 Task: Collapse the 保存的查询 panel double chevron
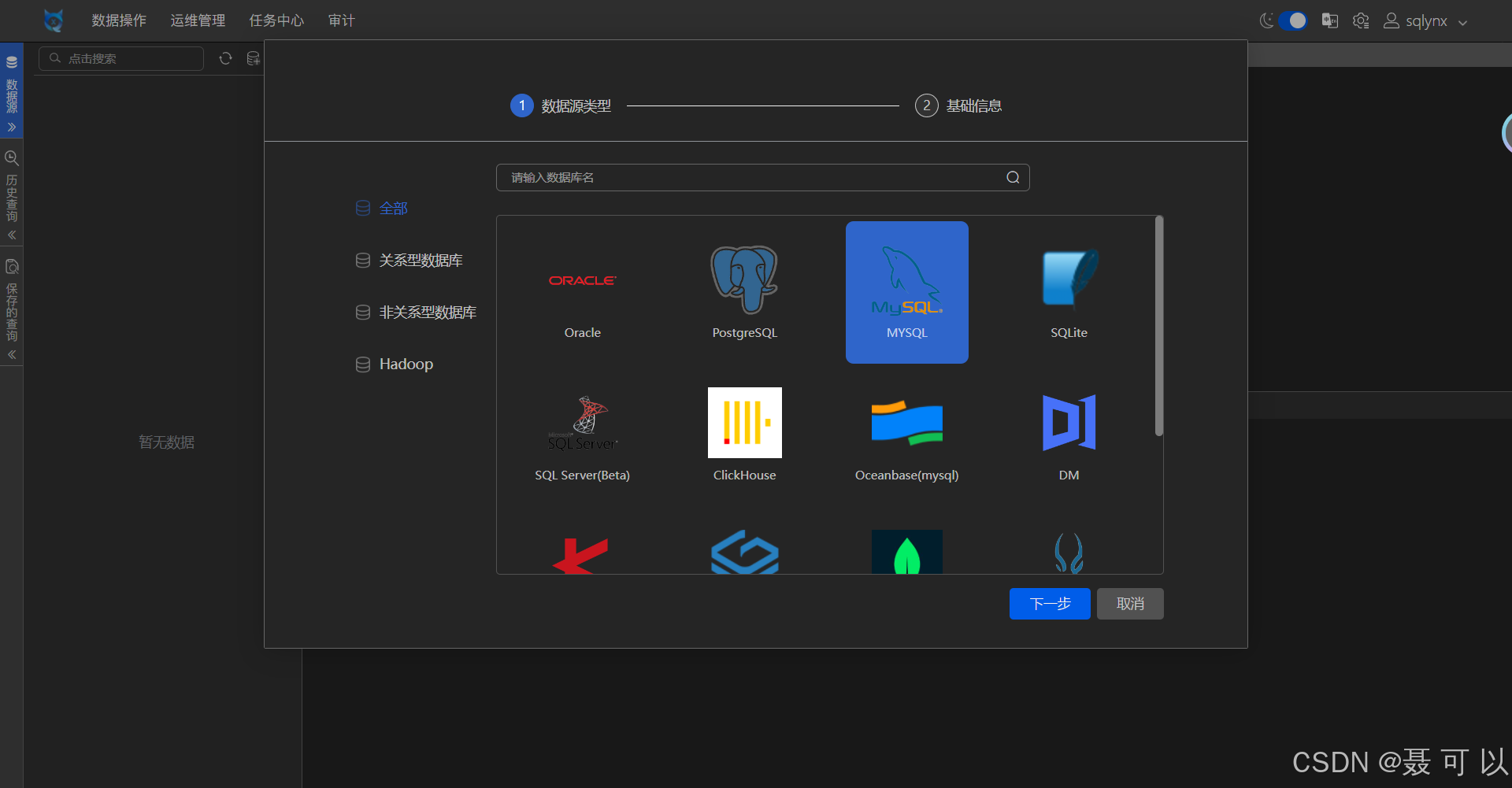tap(12, 355)
